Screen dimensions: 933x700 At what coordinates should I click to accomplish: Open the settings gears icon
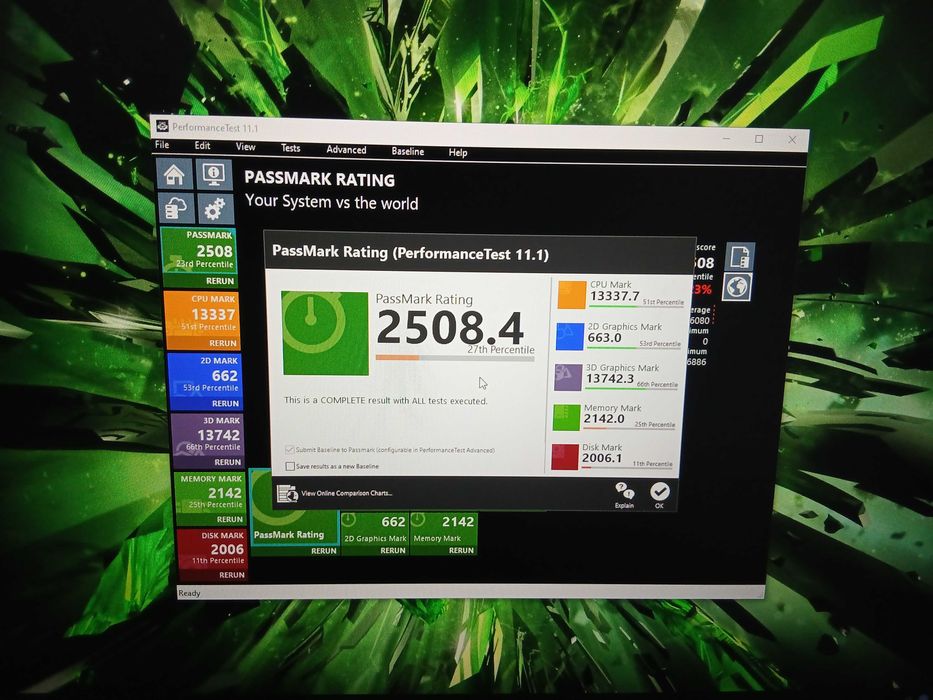215,209
